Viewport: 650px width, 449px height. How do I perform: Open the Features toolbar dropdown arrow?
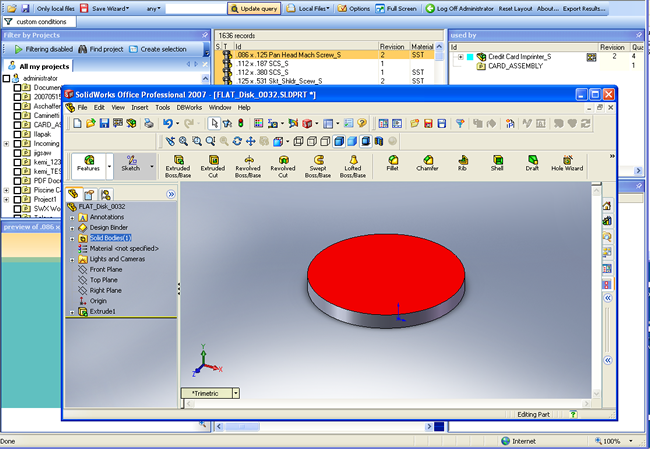coord(109,167)
